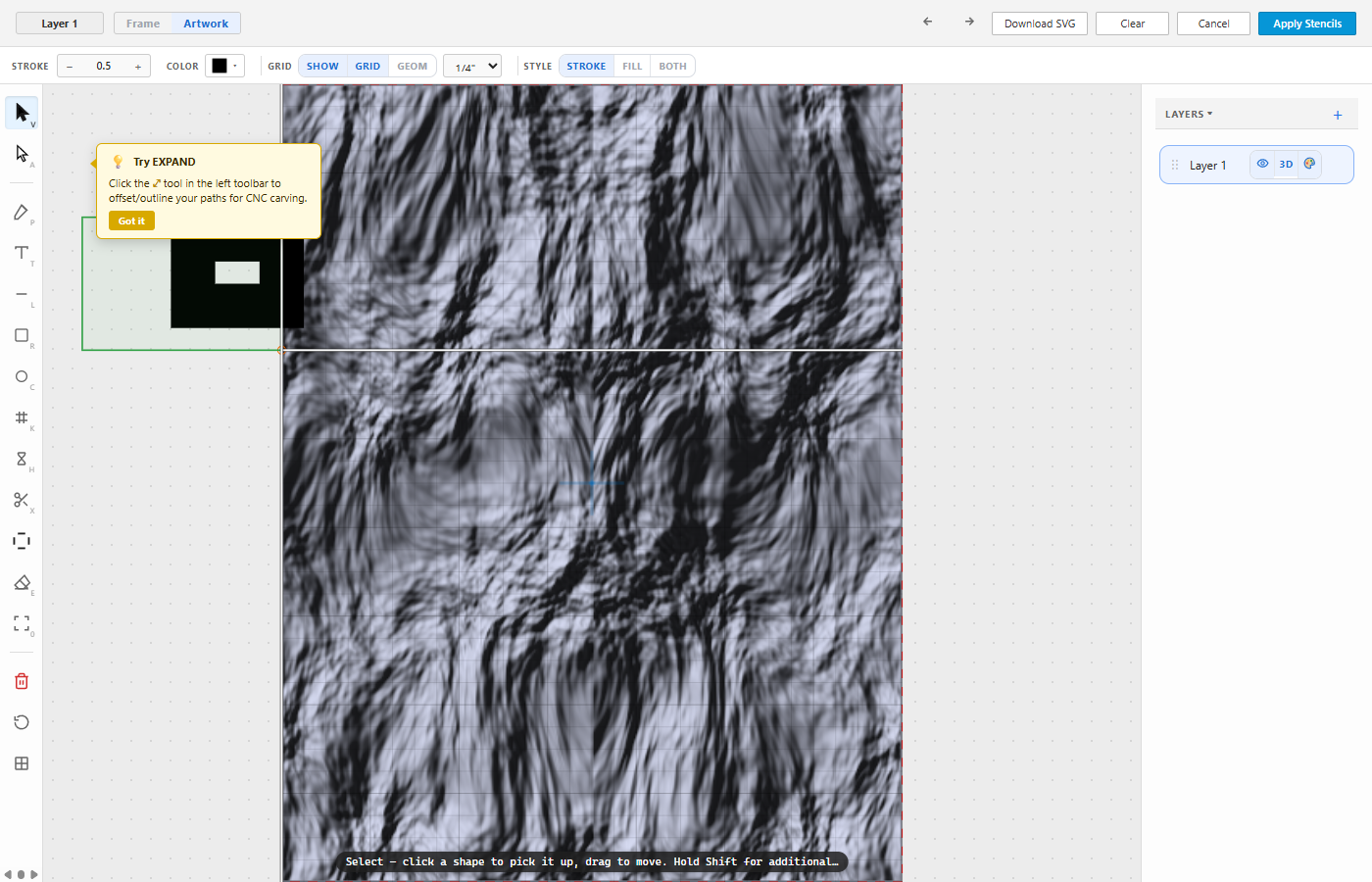Screen dimensions: 1372x882
Task: Select the arrow Select tool
Action: [x=22, y=113]
